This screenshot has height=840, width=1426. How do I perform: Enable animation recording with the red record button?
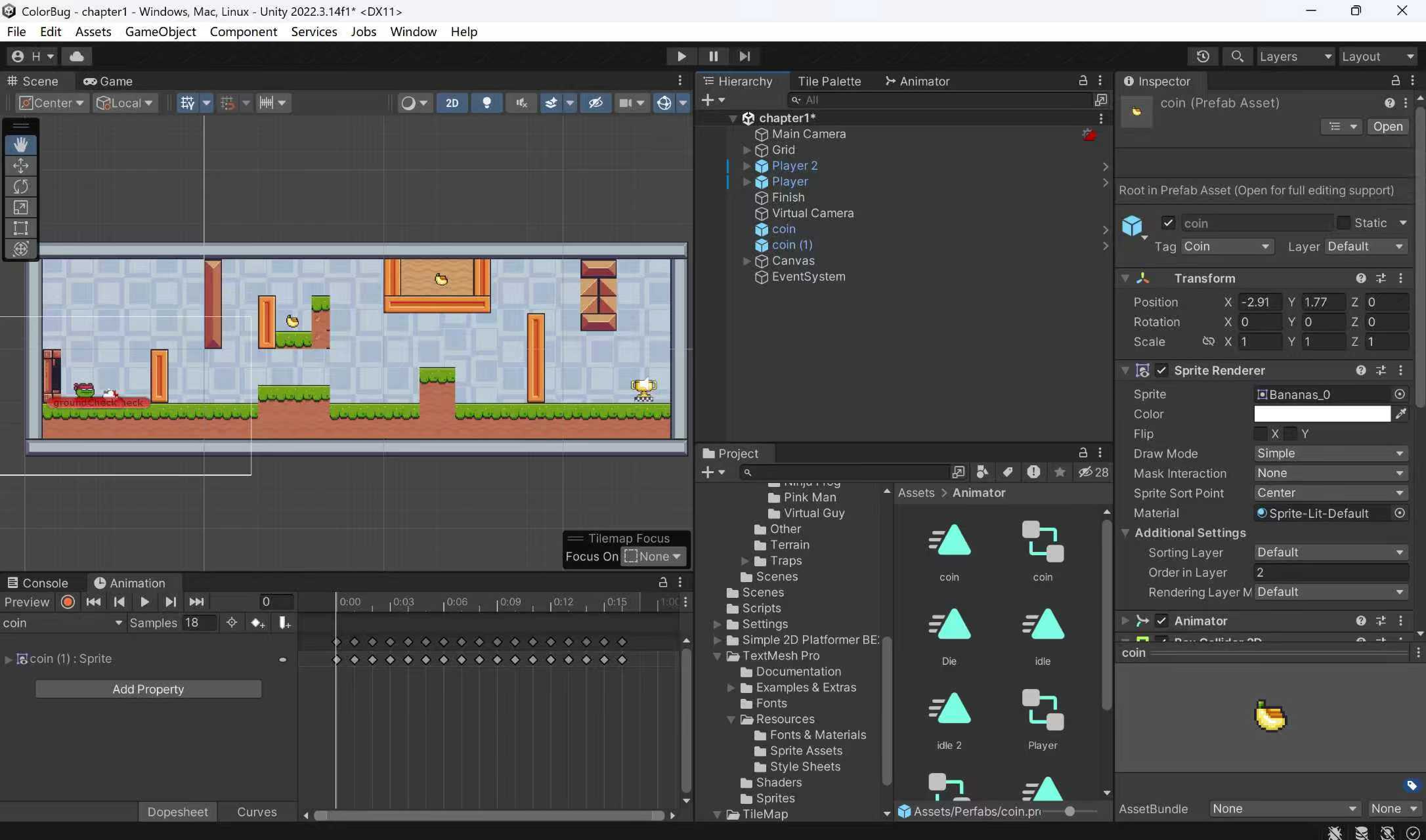coord(68,602)
